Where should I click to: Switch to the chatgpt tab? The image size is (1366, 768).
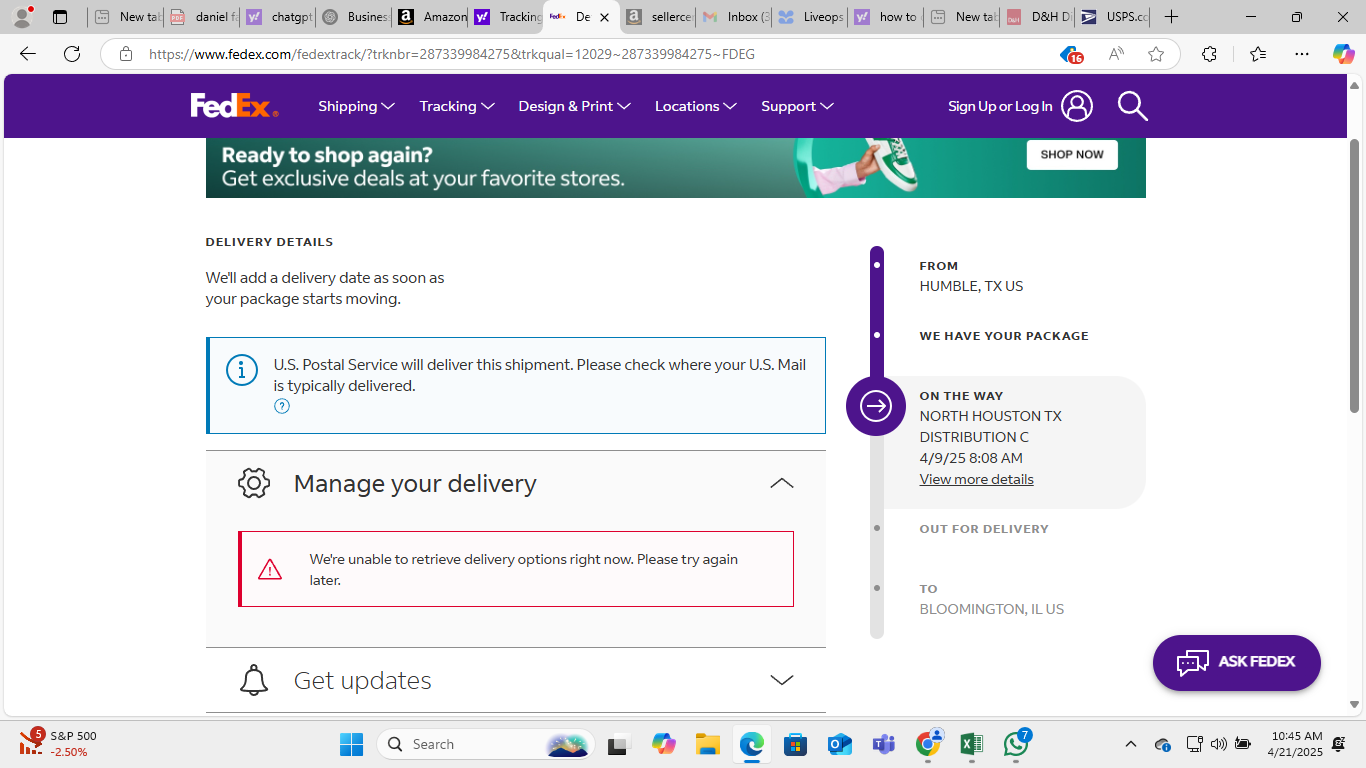278,17
